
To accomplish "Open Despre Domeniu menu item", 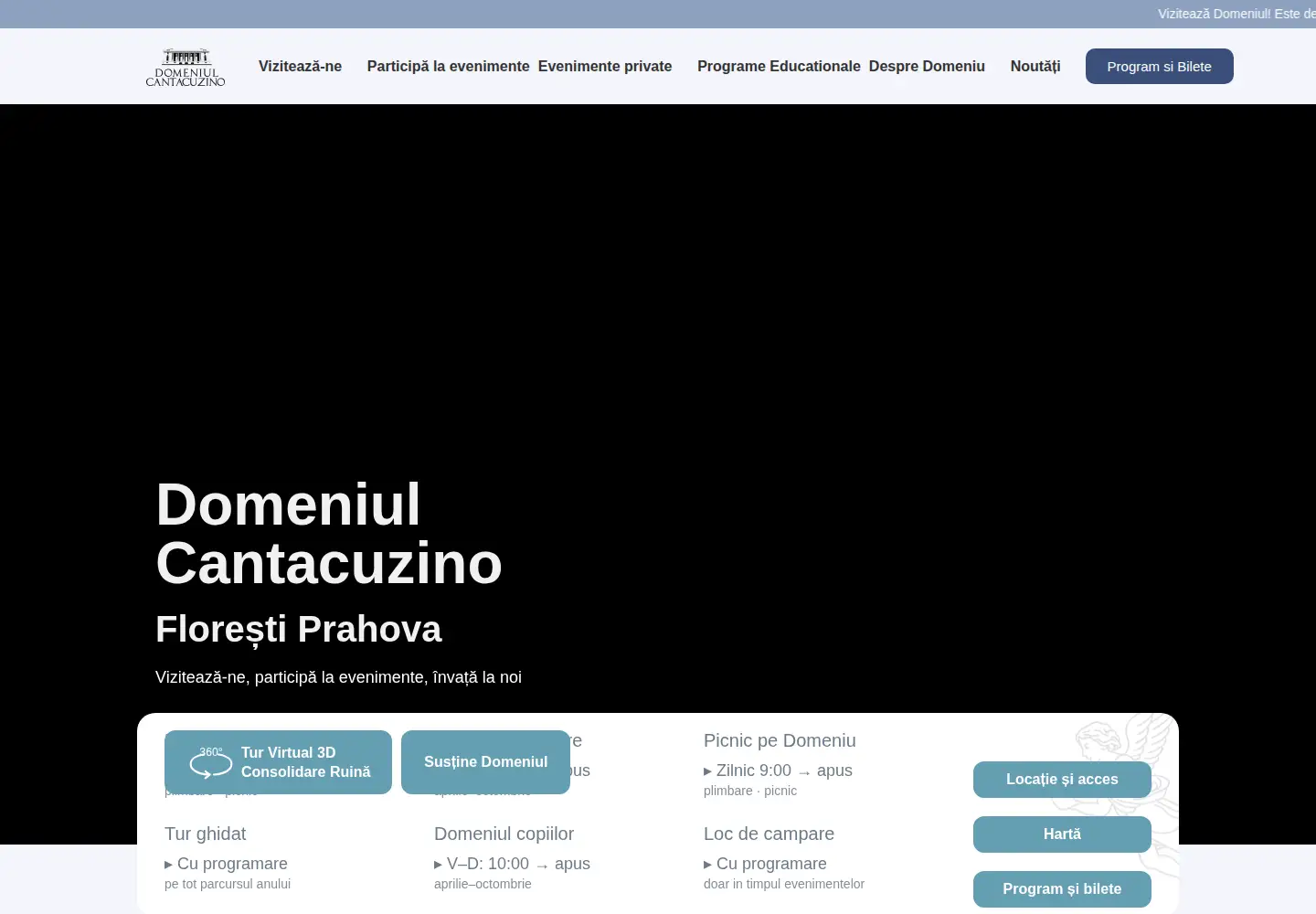I will point(927,66).
